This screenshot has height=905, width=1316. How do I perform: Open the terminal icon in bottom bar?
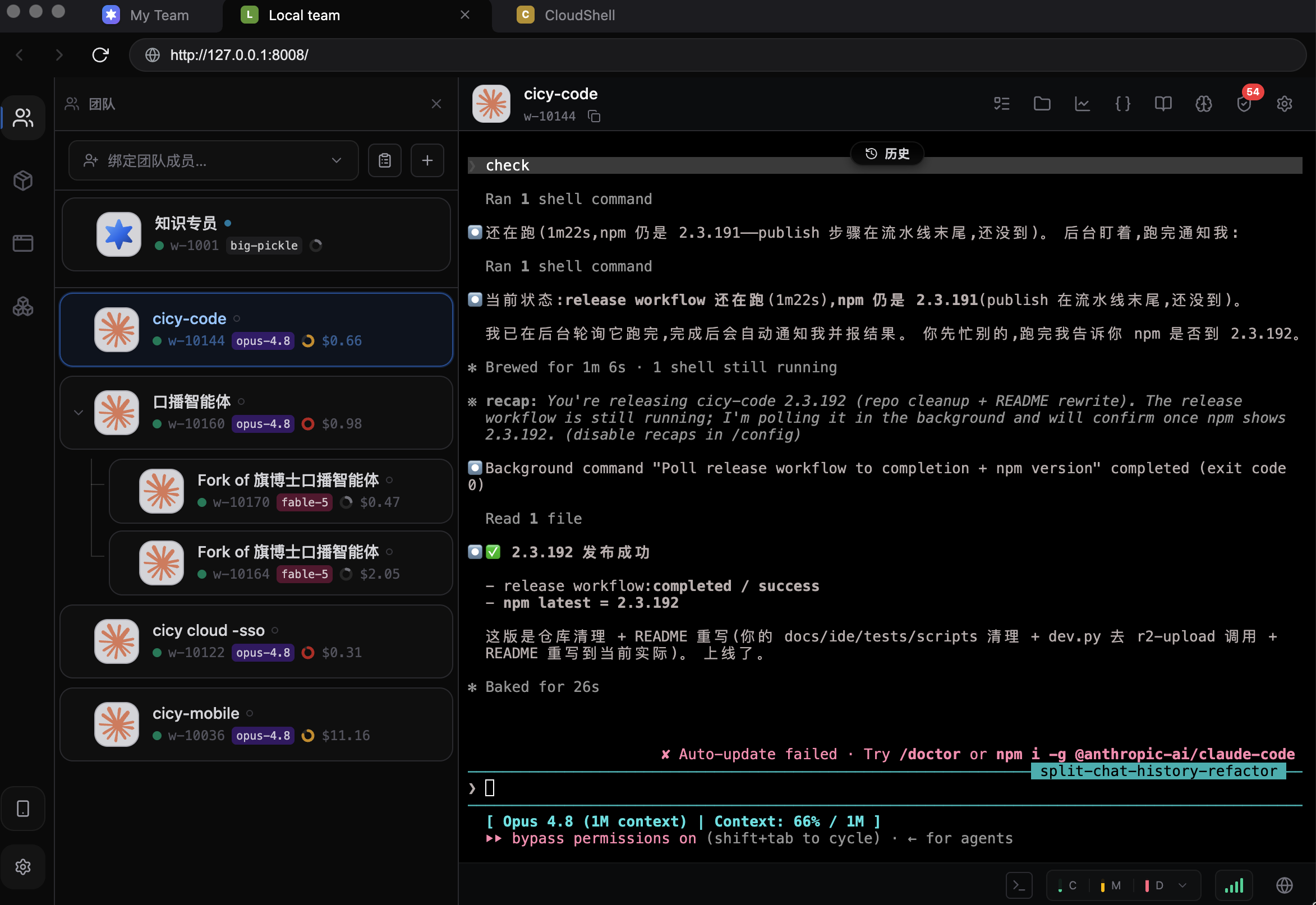(x=1019, y=885)
